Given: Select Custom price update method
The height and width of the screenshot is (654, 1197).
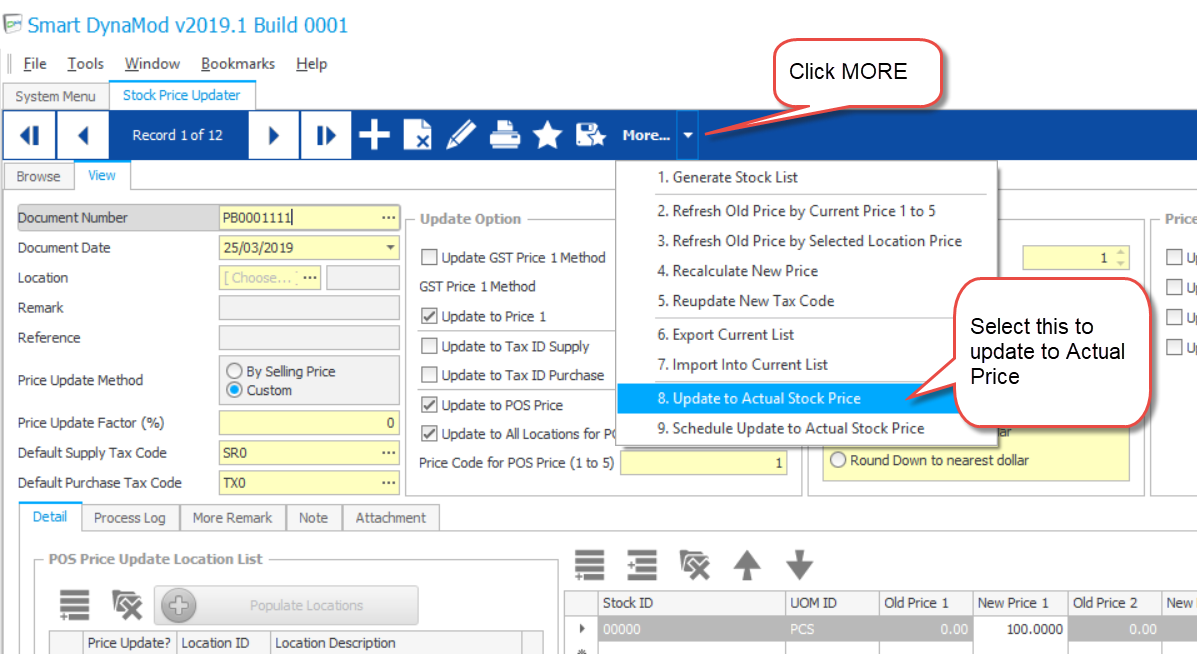Looking at the screenshot, I should [x=234, y=390].
